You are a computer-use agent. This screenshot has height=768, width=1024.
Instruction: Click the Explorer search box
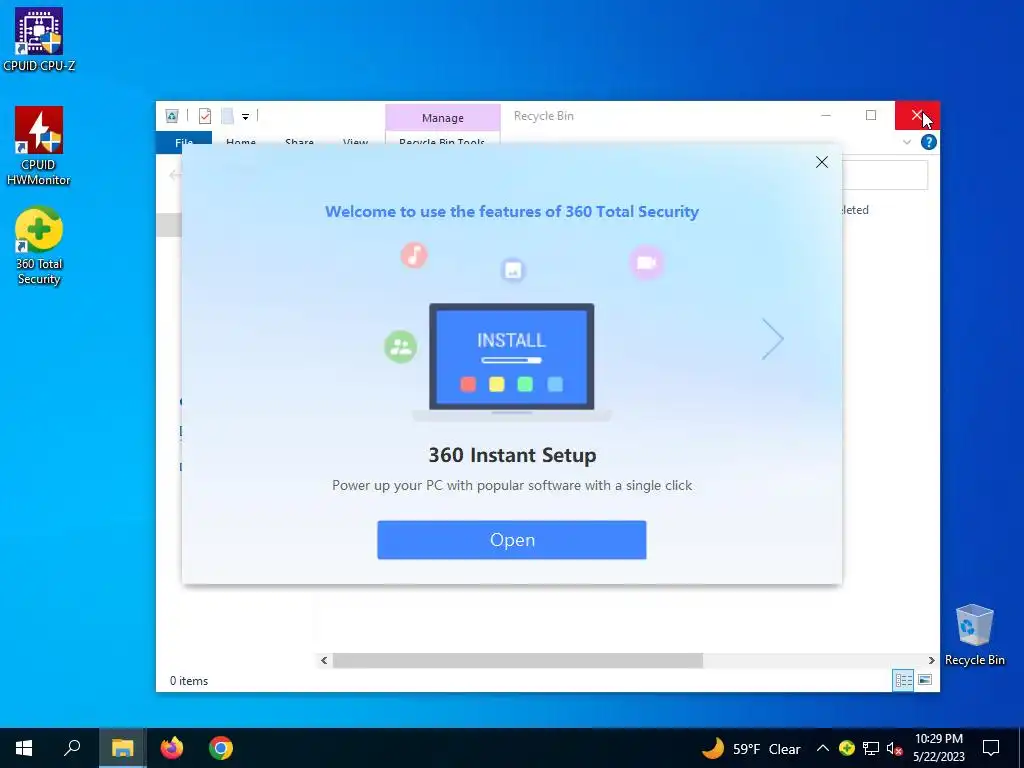pyautogui.click(x=885, y=175)
